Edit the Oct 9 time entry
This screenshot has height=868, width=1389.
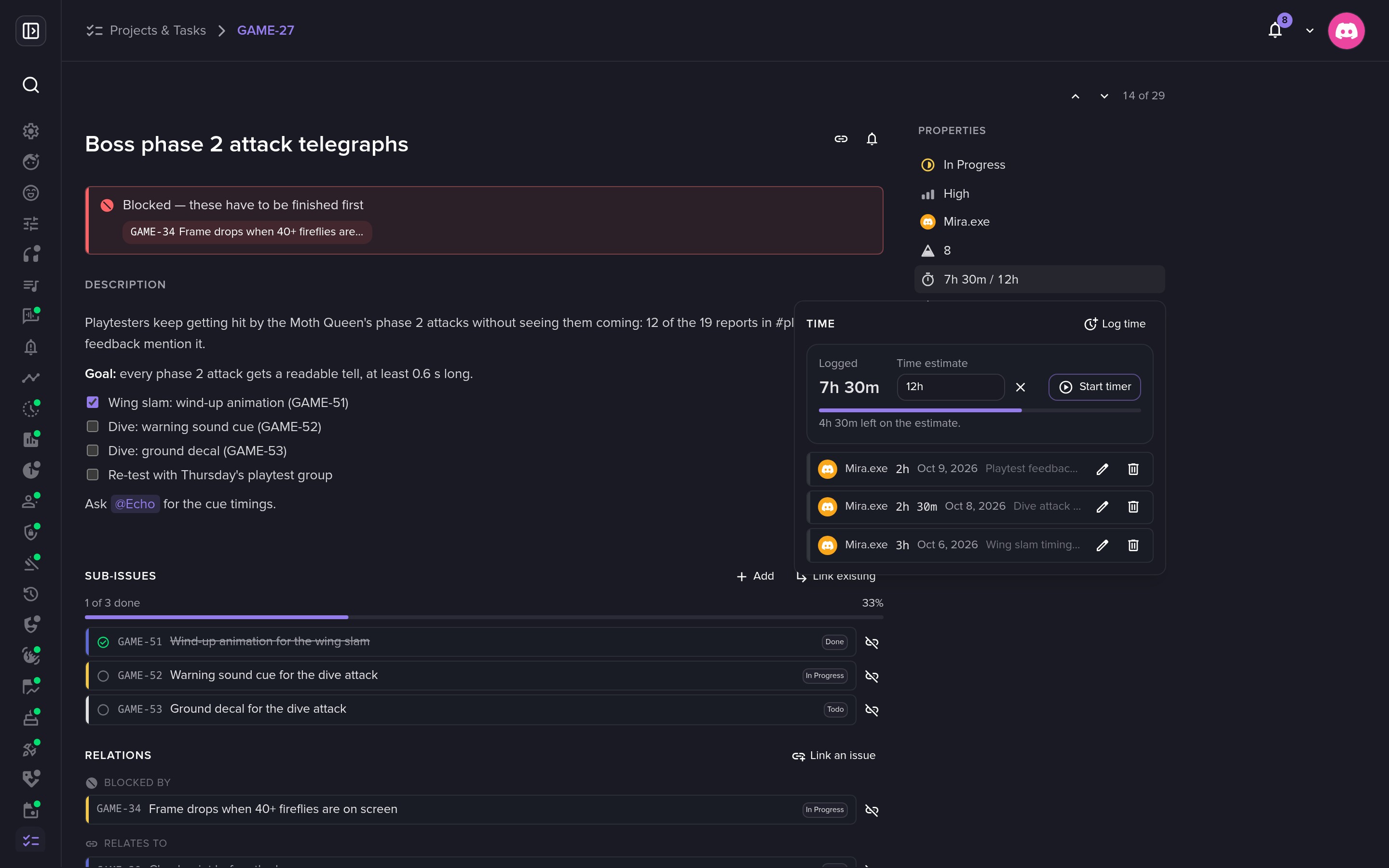click(x=1102, y=469)
